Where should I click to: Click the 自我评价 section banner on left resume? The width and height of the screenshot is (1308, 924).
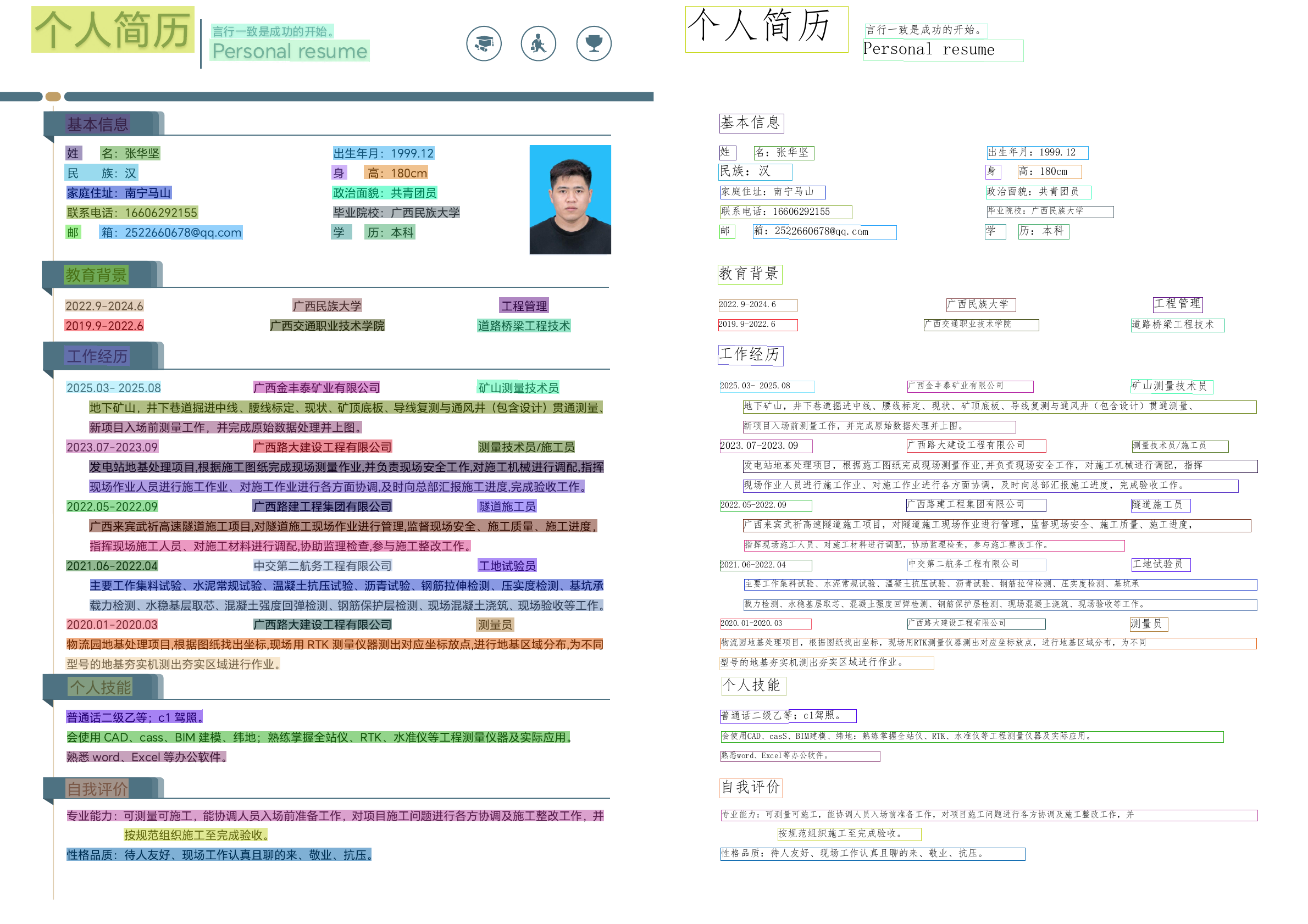click(97, 789)
